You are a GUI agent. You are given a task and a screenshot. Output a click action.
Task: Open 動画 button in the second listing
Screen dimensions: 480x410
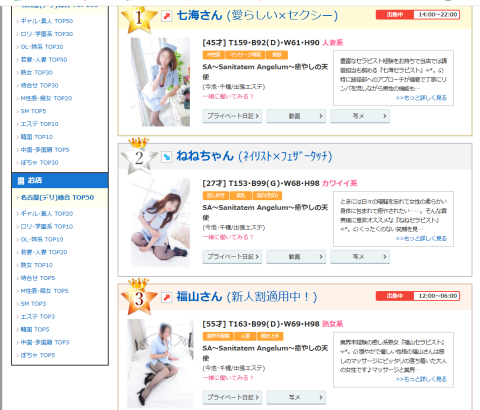coord(296,257)
